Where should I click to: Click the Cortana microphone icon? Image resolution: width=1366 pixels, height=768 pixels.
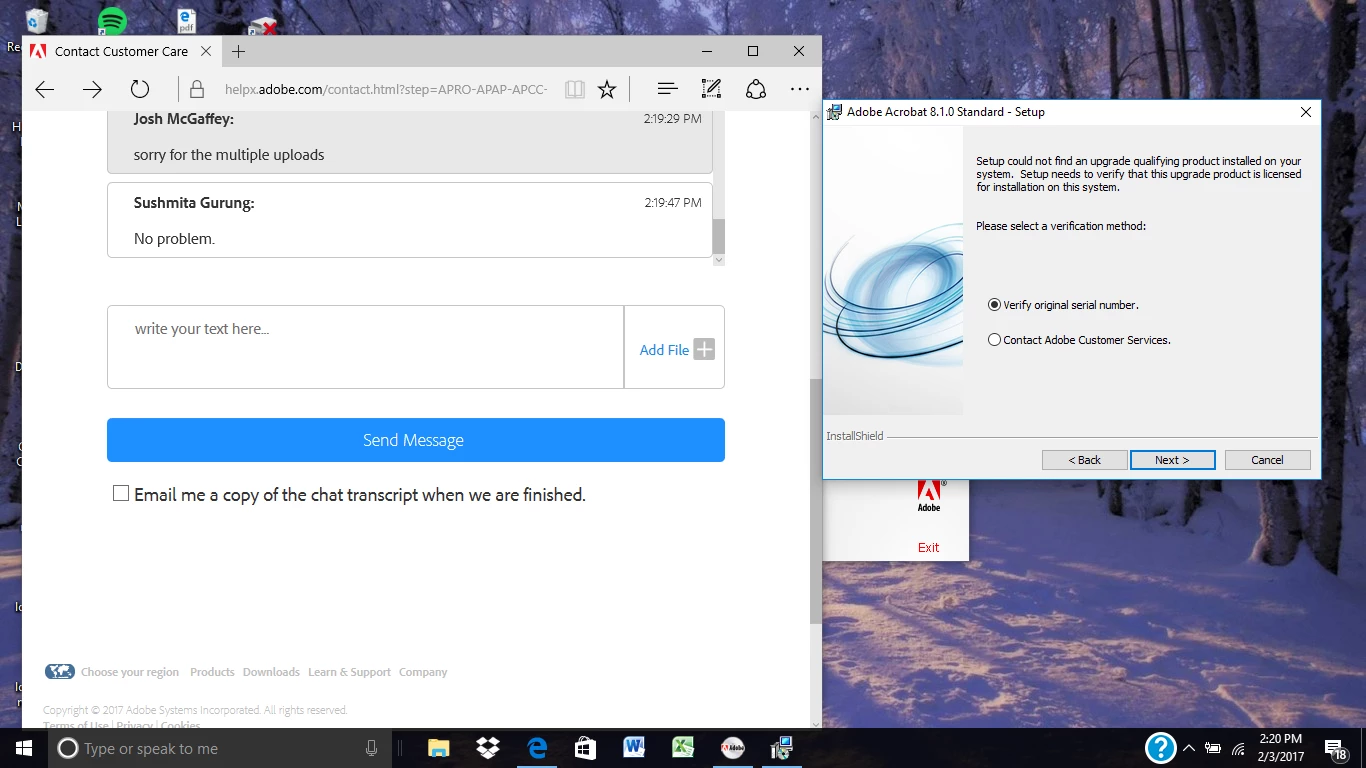372,748
